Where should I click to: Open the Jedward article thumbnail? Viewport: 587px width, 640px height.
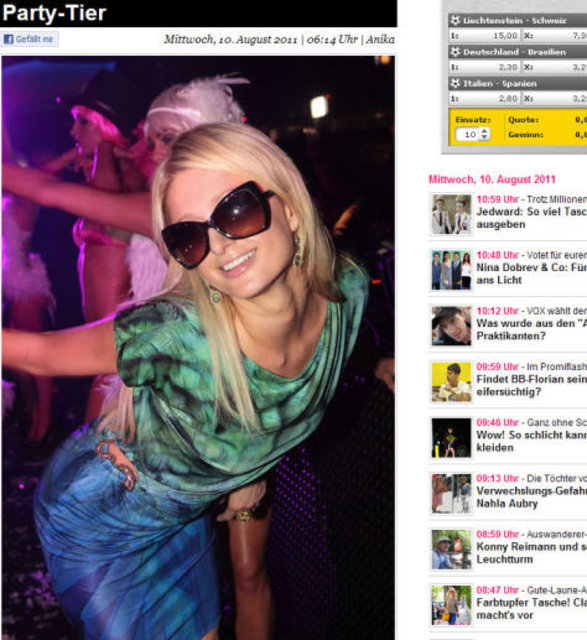451,214
